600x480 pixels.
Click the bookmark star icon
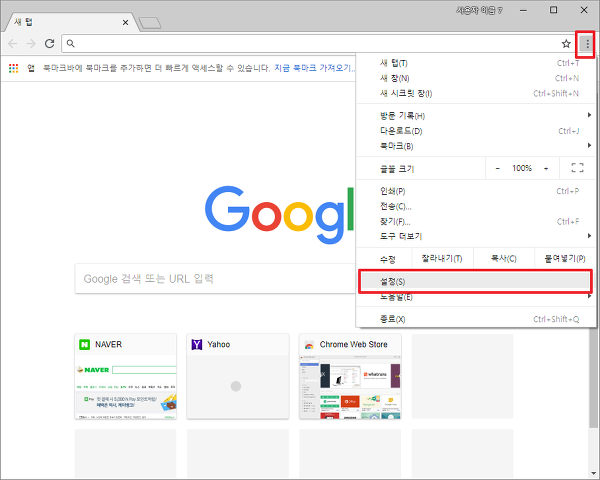[x=566, y=44]
